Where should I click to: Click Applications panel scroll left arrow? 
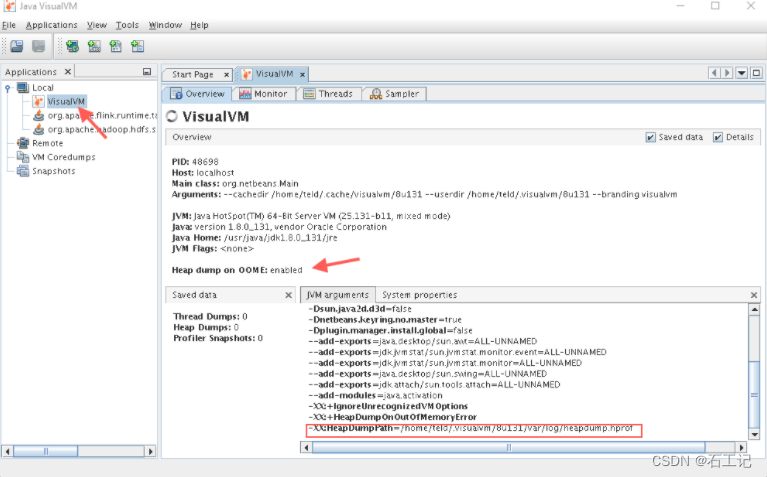8,451
